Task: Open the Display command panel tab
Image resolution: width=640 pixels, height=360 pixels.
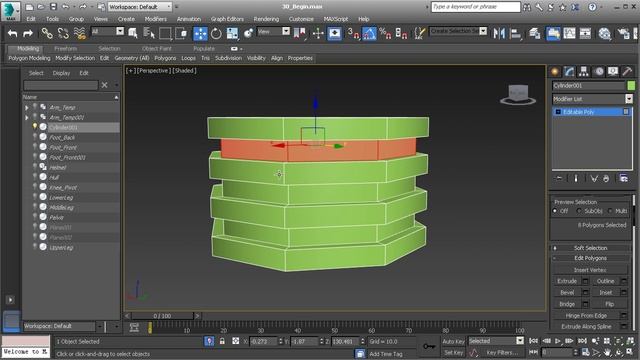Action: pyautogui.click(x=613, y=72)
